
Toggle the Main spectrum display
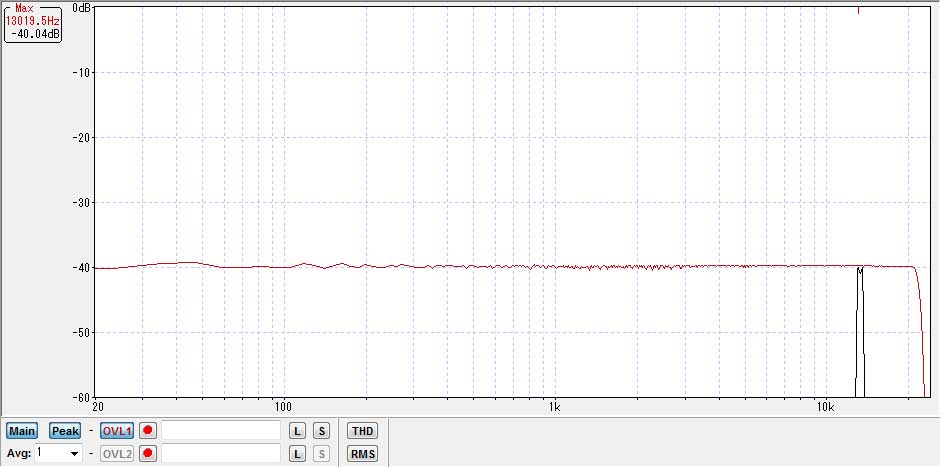pos(22,431)
